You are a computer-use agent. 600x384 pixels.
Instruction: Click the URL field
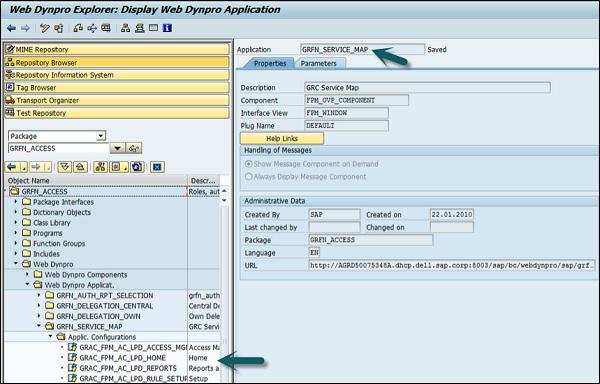(x=452, y=265)
